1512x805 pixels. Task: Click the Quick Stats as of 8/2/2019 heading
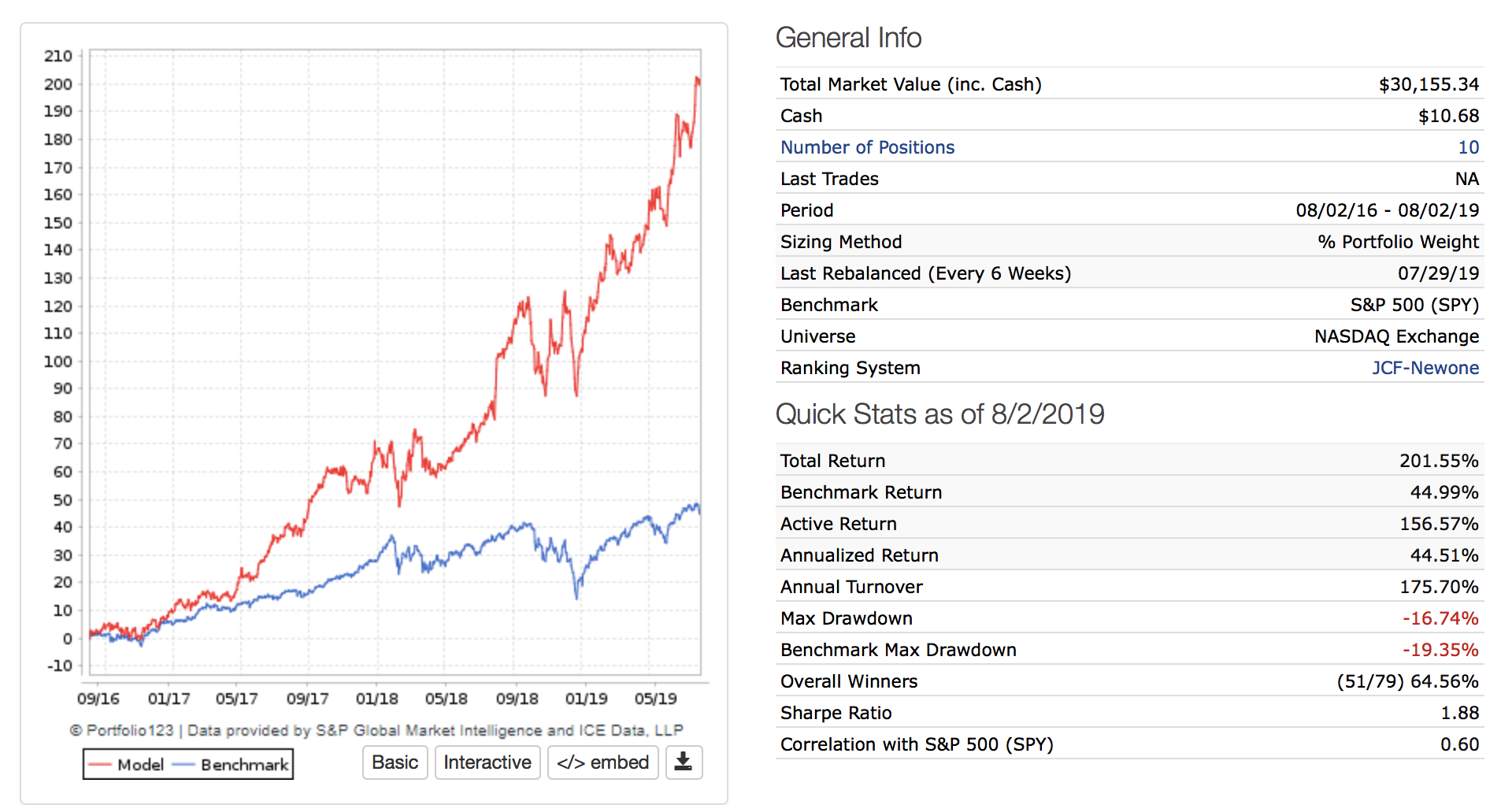coord(939,414)
